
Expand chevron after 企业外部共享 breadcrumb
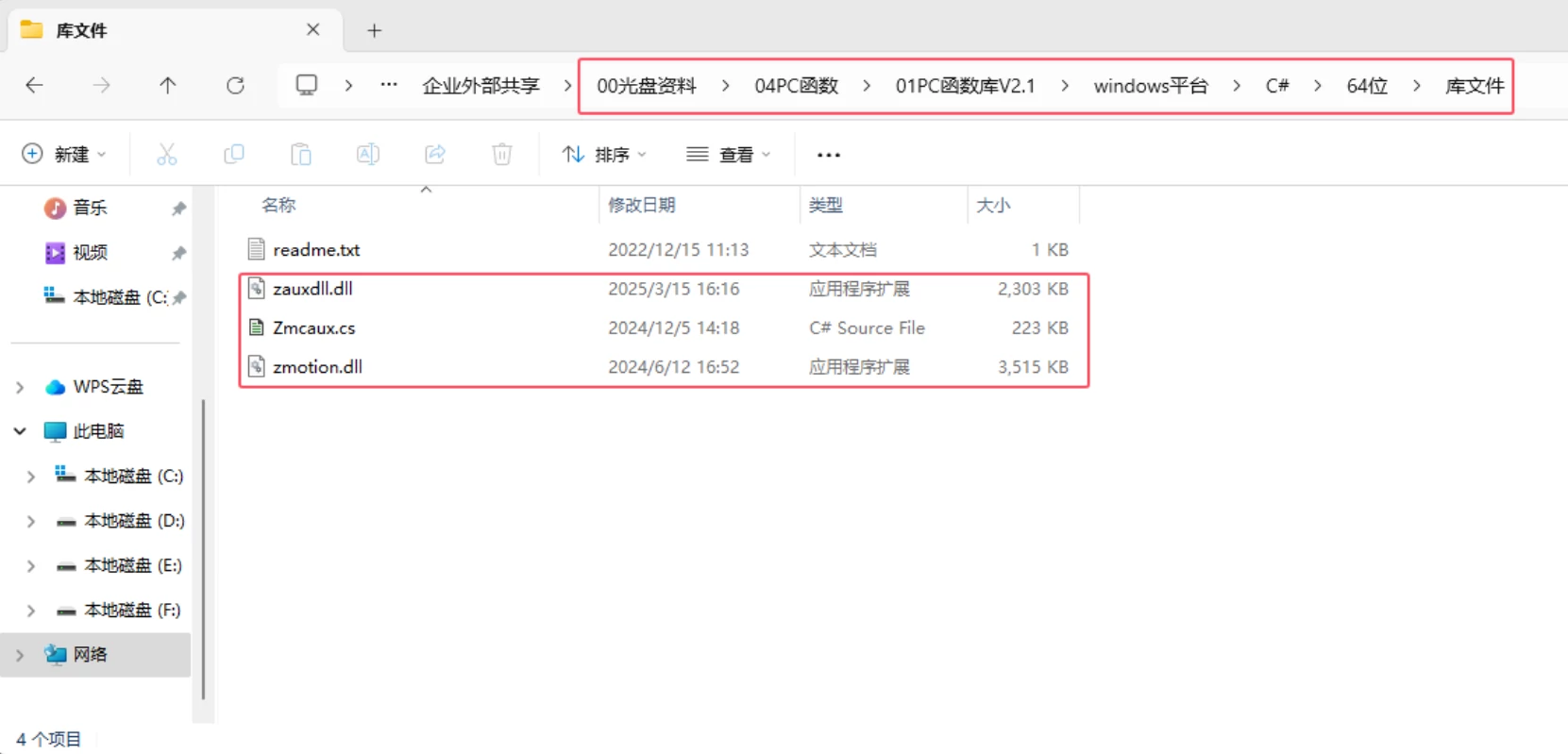point(567,86)
